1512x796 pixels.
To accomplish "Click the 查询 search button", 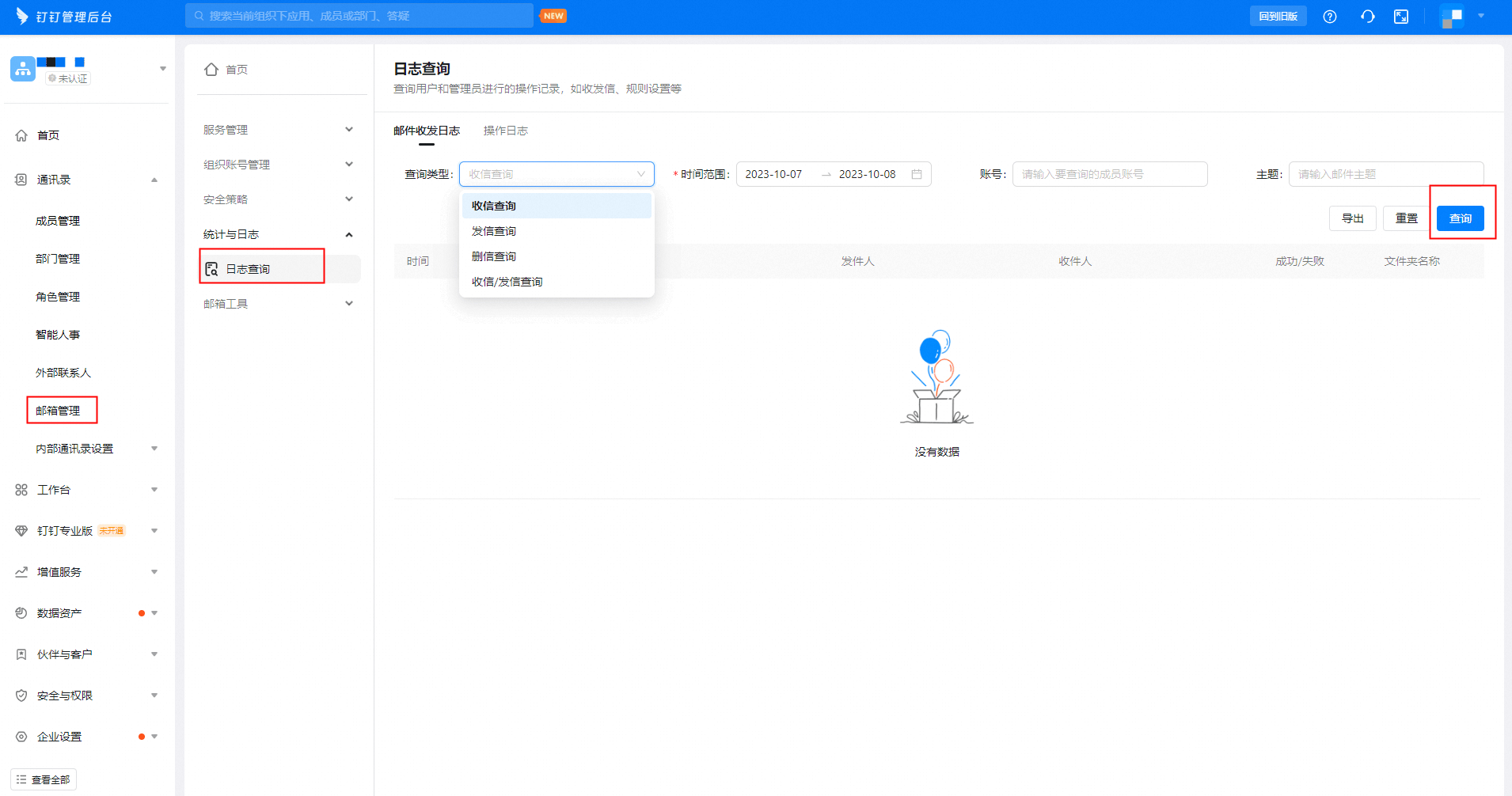I will (x=1461, y=218).
